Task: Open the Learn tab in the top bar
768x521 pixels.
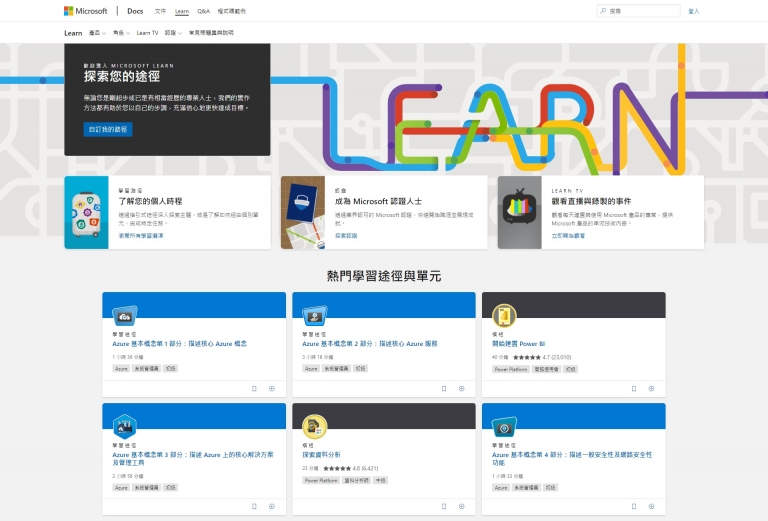Action: (182, 11)
